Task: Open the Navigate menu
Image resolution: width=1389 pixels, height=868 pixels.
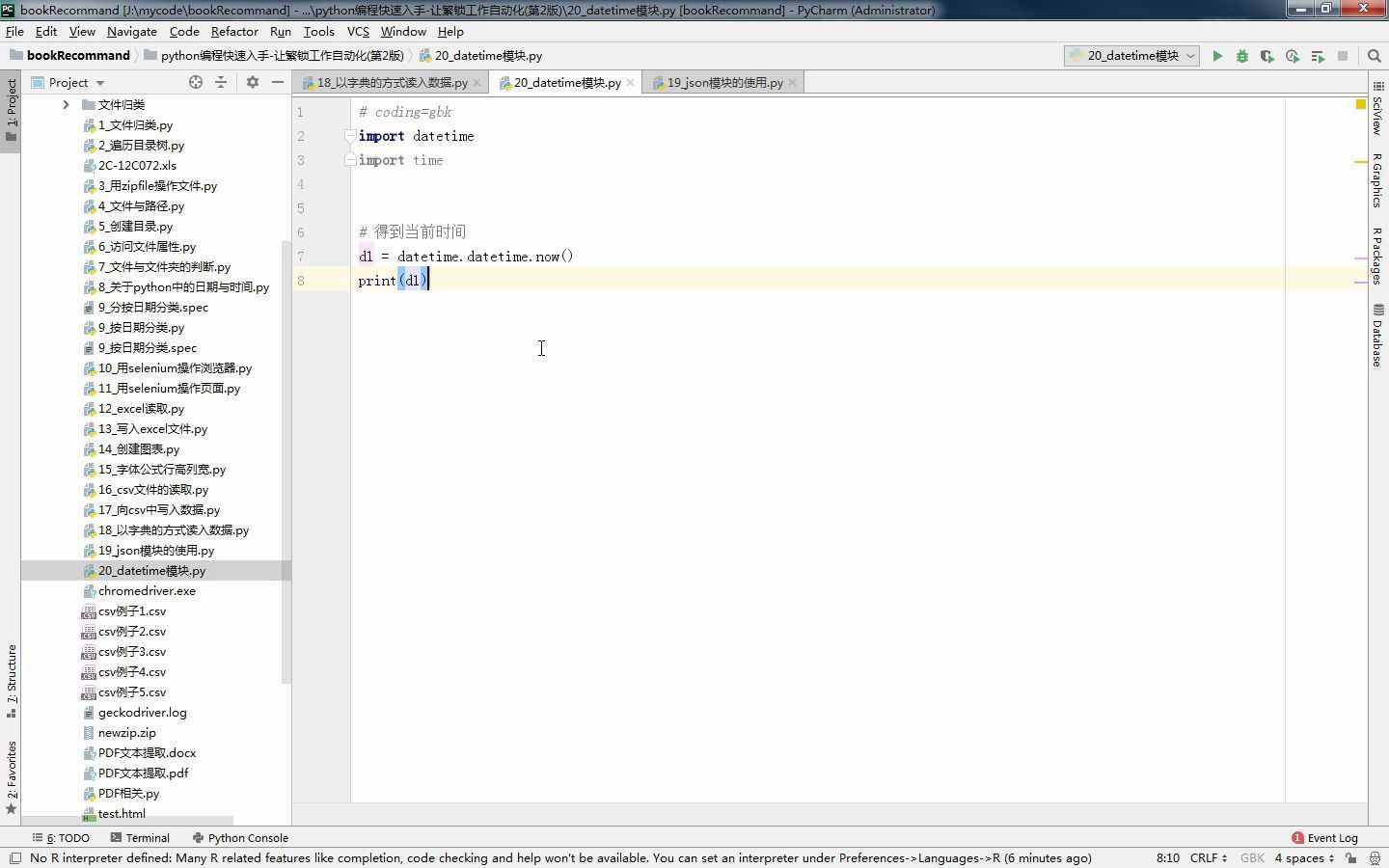Action: (x=132, y=31)
